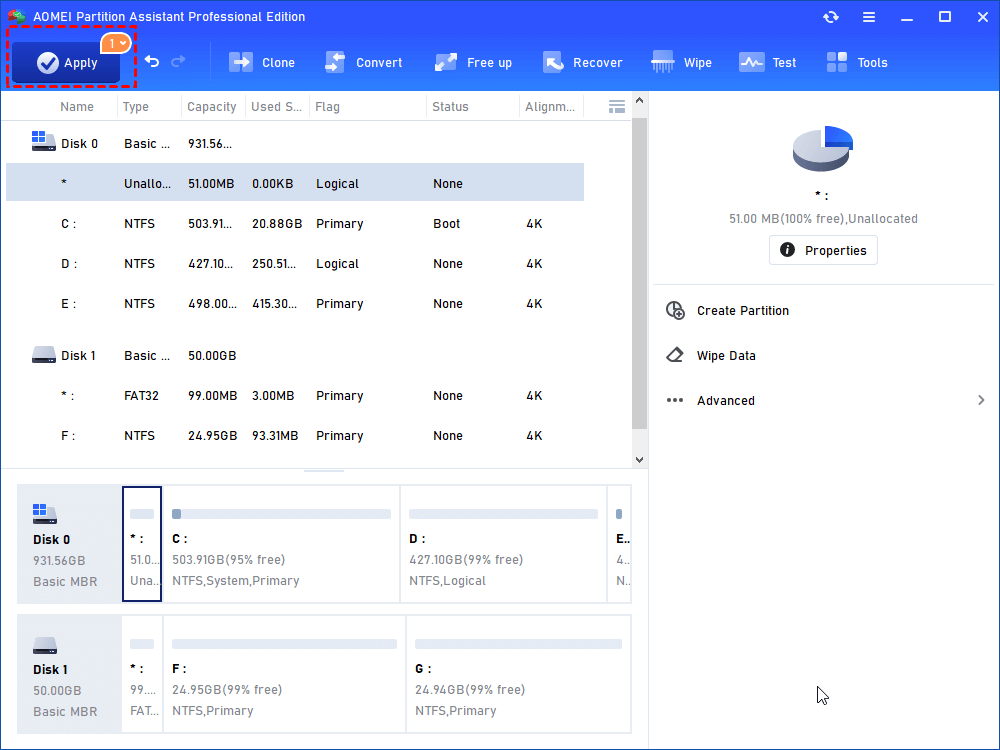The width and height of the screenshot is (1000, 750).
Task: Click the Boot status cell
Action: (446, 223)
